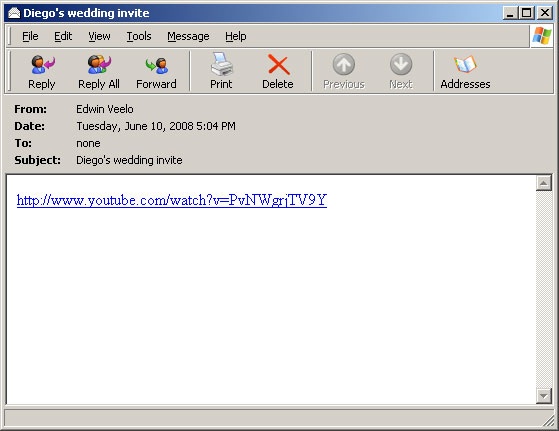Open the Addresses book icon

pos(465,65)
